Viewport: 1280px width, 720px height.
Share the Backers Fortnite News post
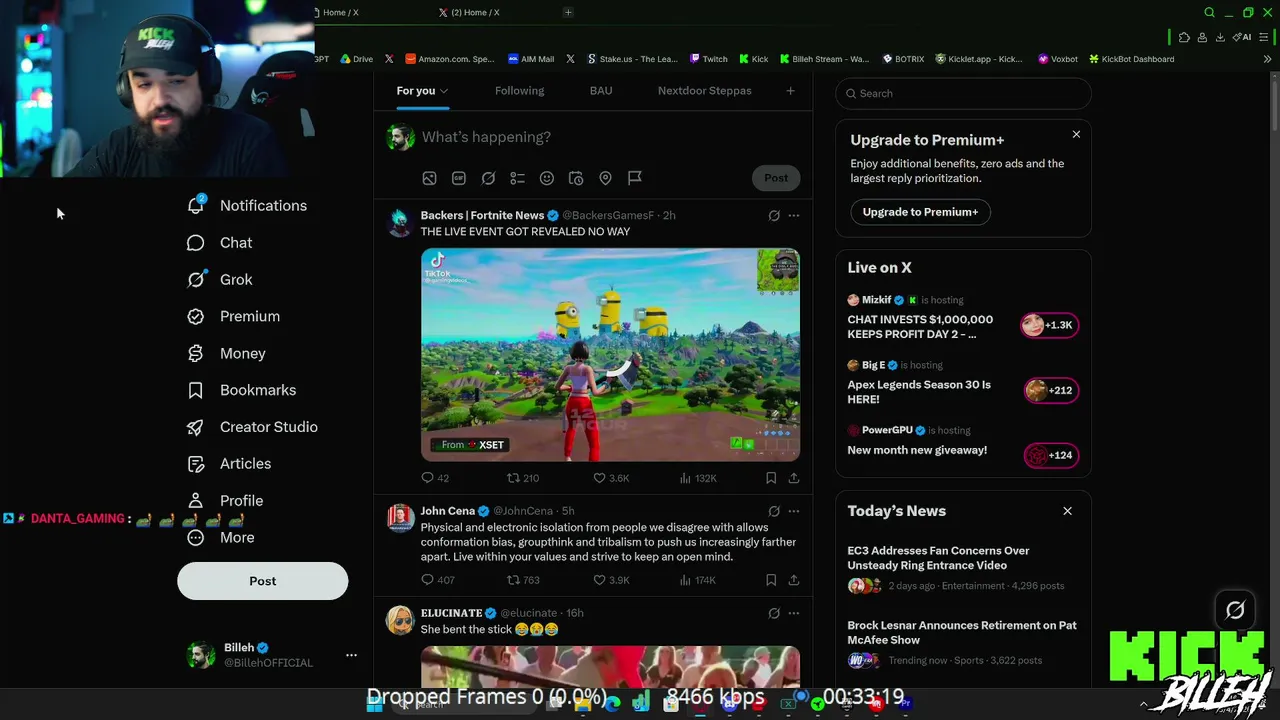pyautogui.click(x=794, y=478)
